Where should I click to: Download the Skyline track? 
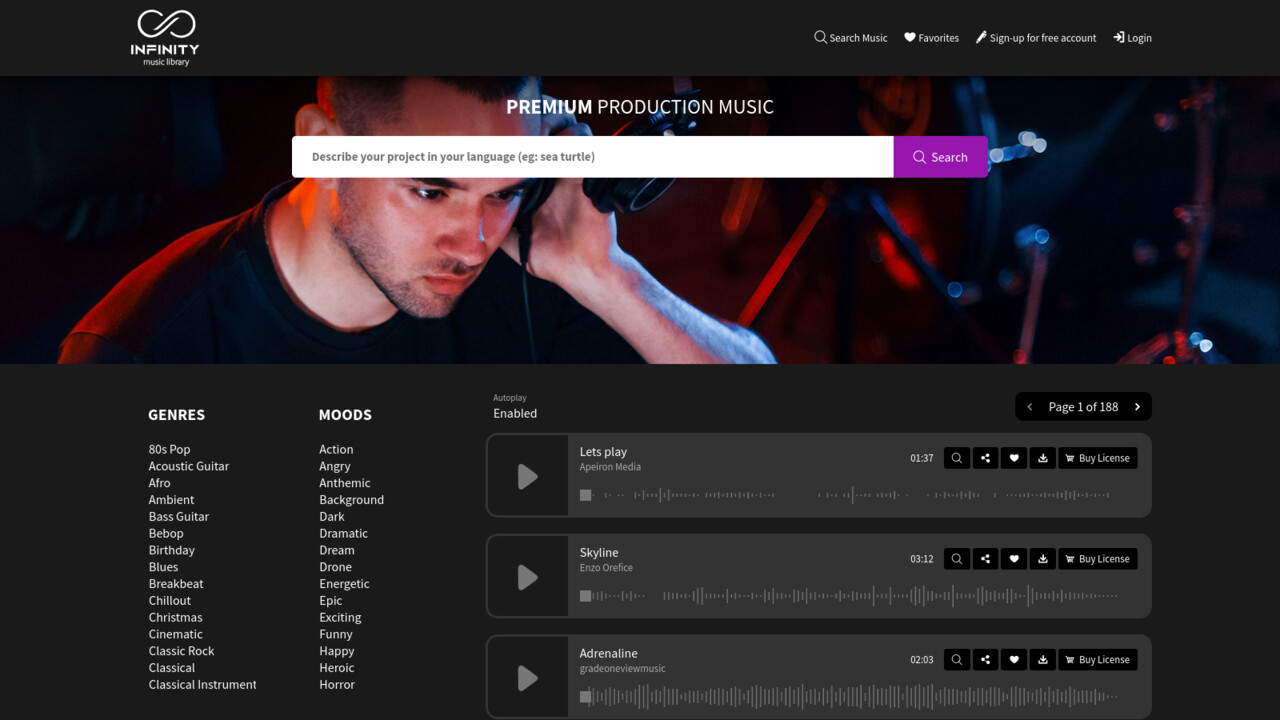pos(1043,559)
